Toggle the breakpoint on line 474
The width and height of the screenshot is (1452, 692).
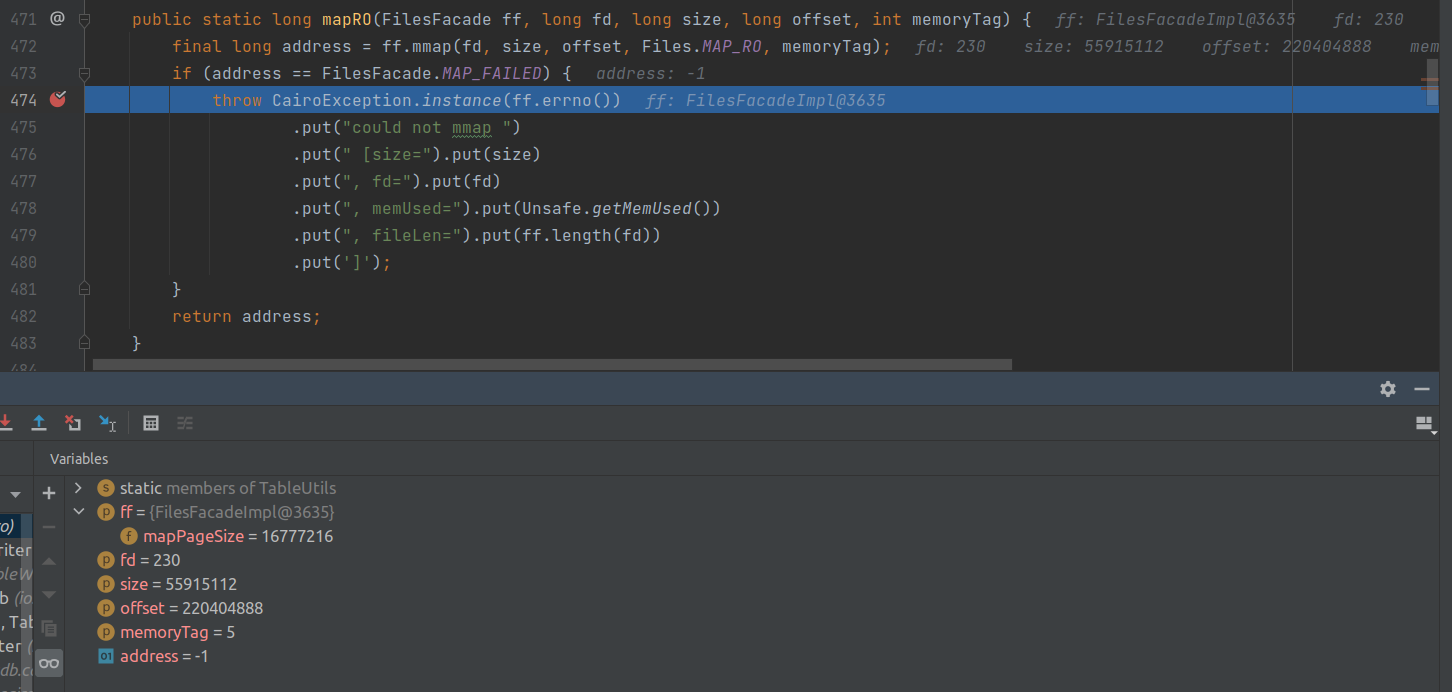[x=58, y=99]
